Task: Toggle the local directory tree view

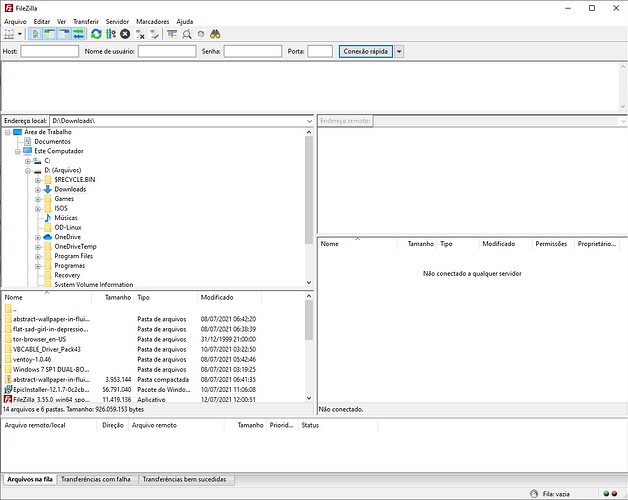Action: [48, 34]
